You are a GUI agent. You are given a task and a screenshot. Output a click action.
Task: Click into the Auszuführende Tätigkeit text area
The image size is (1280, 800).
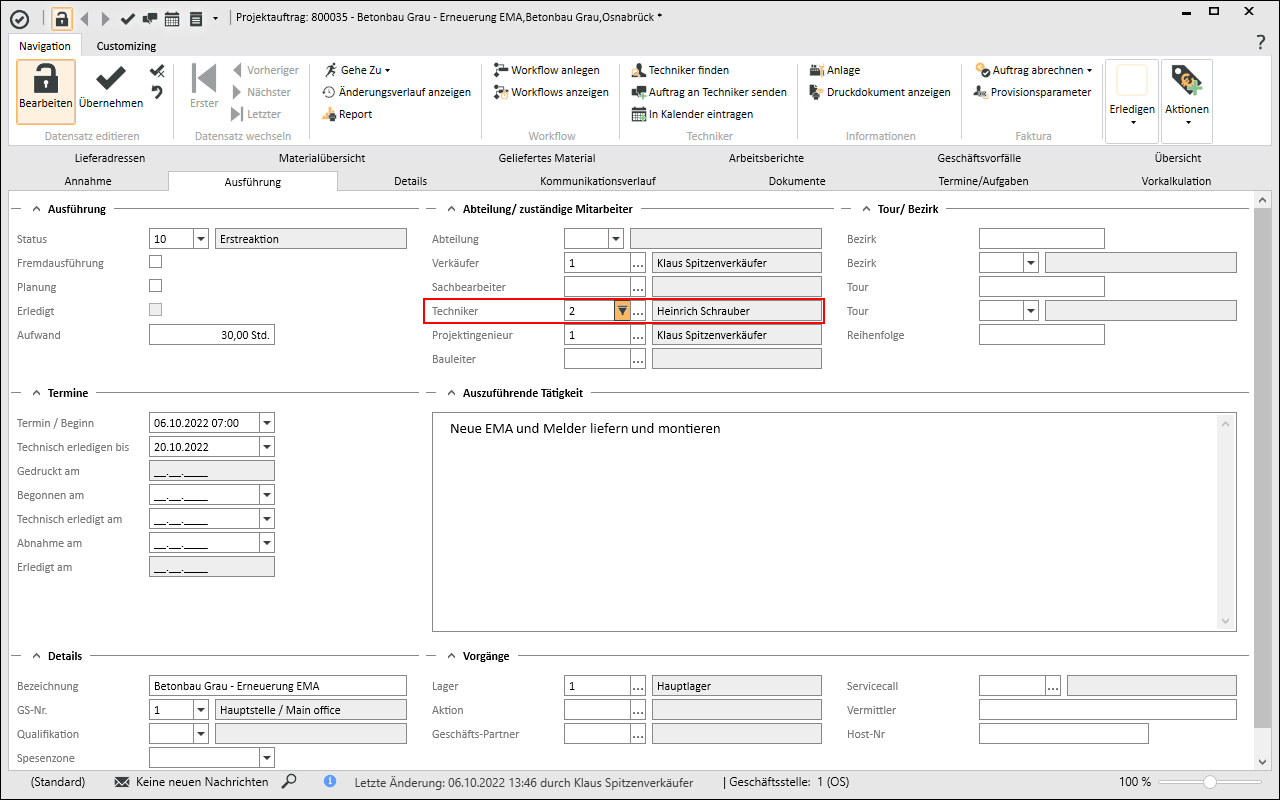(x=834, y=522)
